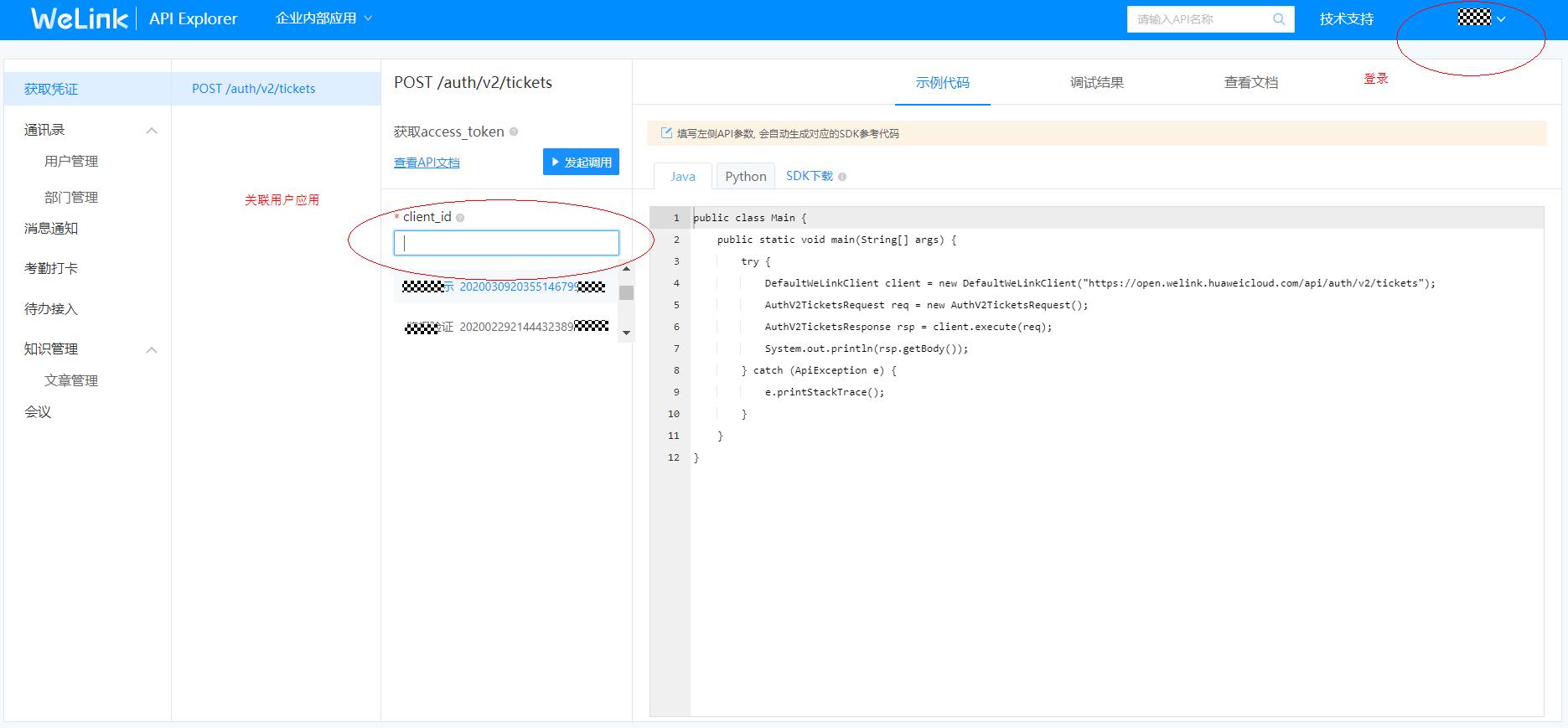Open 考勤打卡 in the sidebar

click(x=51, y=269)
